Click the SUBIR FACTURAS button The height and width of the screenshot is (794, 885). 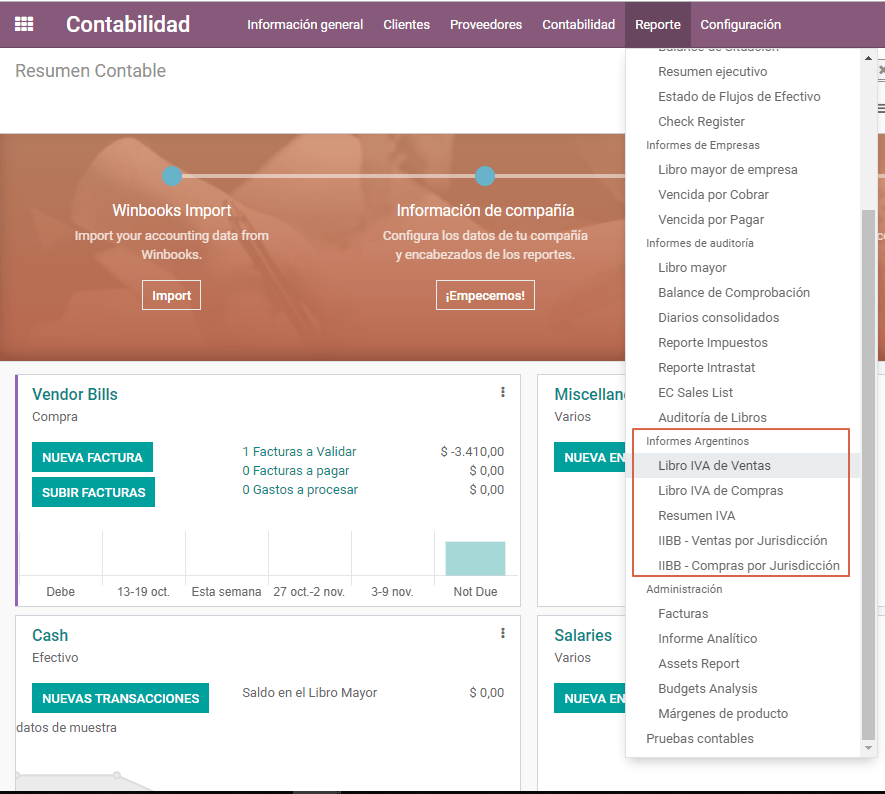click(x=93, y=492)
